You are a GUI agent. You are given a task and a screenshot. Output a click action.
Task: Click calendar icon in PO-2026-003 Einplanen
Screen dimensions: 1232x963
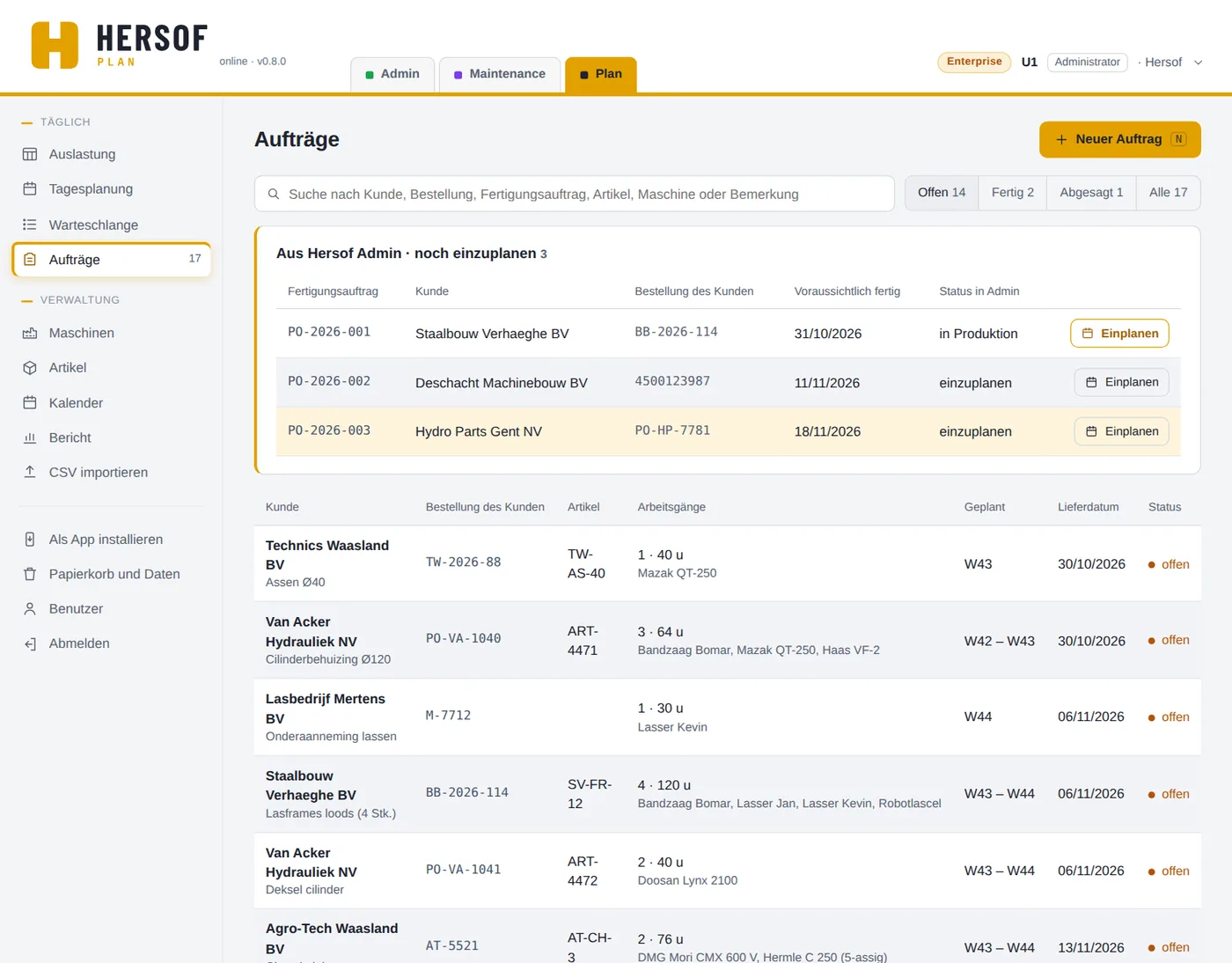[1091, 431]
